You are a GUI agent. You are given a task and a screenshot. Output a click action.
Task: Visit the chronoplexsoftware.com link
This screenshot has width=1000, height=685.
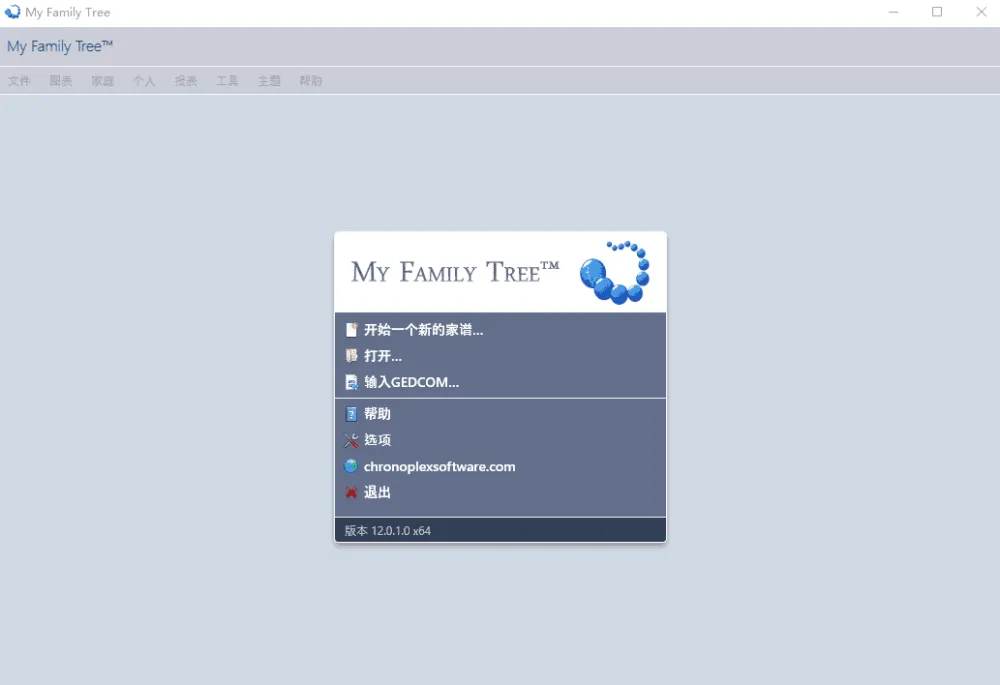point(440,466)
